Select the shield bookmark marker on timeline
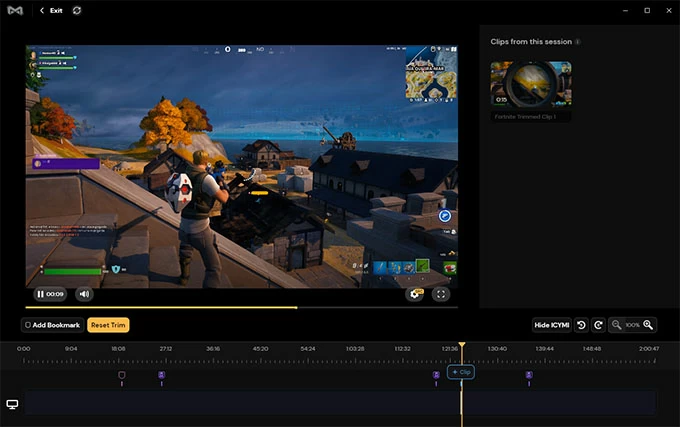The image size is (680, 427). 122,376
